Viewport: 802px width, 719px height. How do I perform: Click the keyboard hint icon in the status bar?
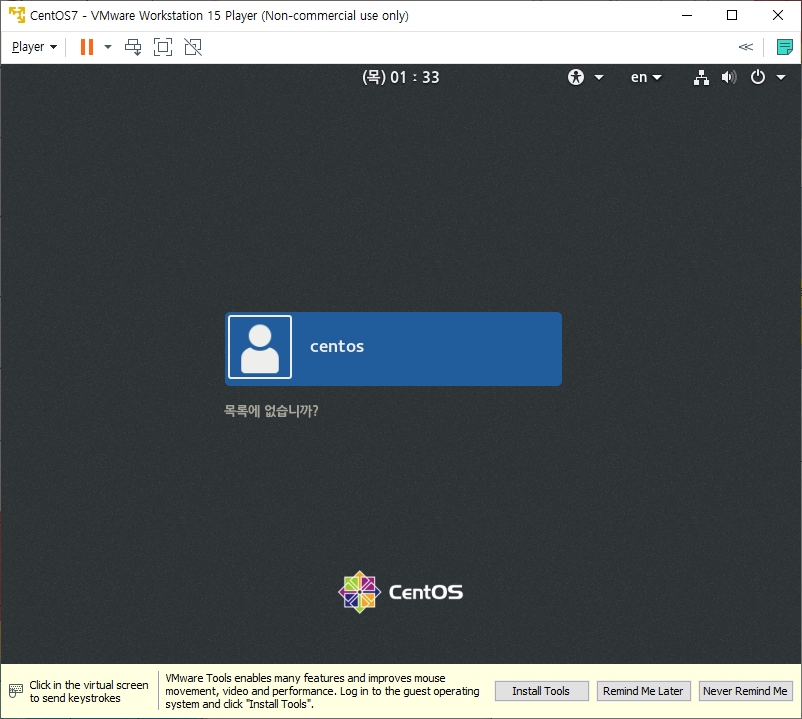(16, 691)
